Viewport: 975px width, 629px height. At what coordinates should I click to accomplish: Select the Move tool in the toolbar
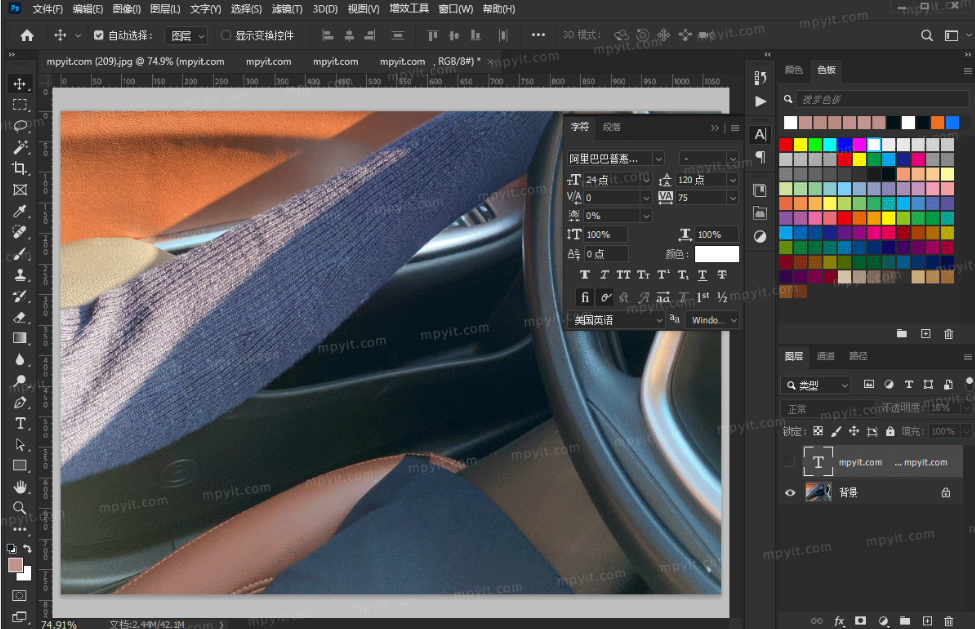[20, 84]
